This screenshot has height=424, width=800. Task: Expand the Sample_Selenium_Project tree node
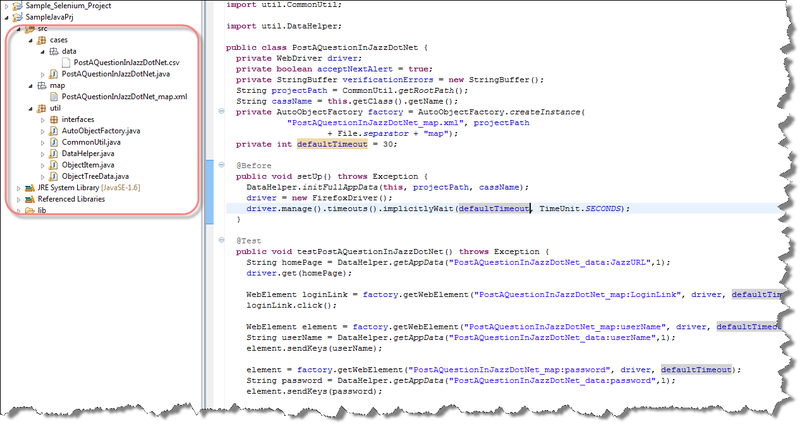(7, 6)
